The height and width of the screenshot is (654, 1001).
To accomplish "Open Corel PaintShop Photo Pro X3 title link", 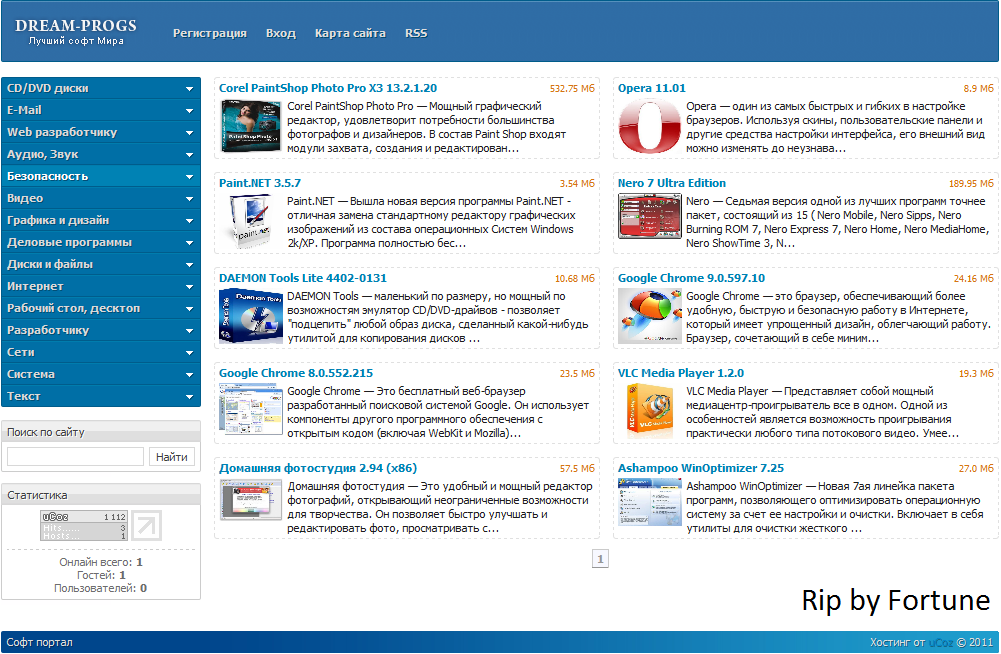I will point(328,88).
